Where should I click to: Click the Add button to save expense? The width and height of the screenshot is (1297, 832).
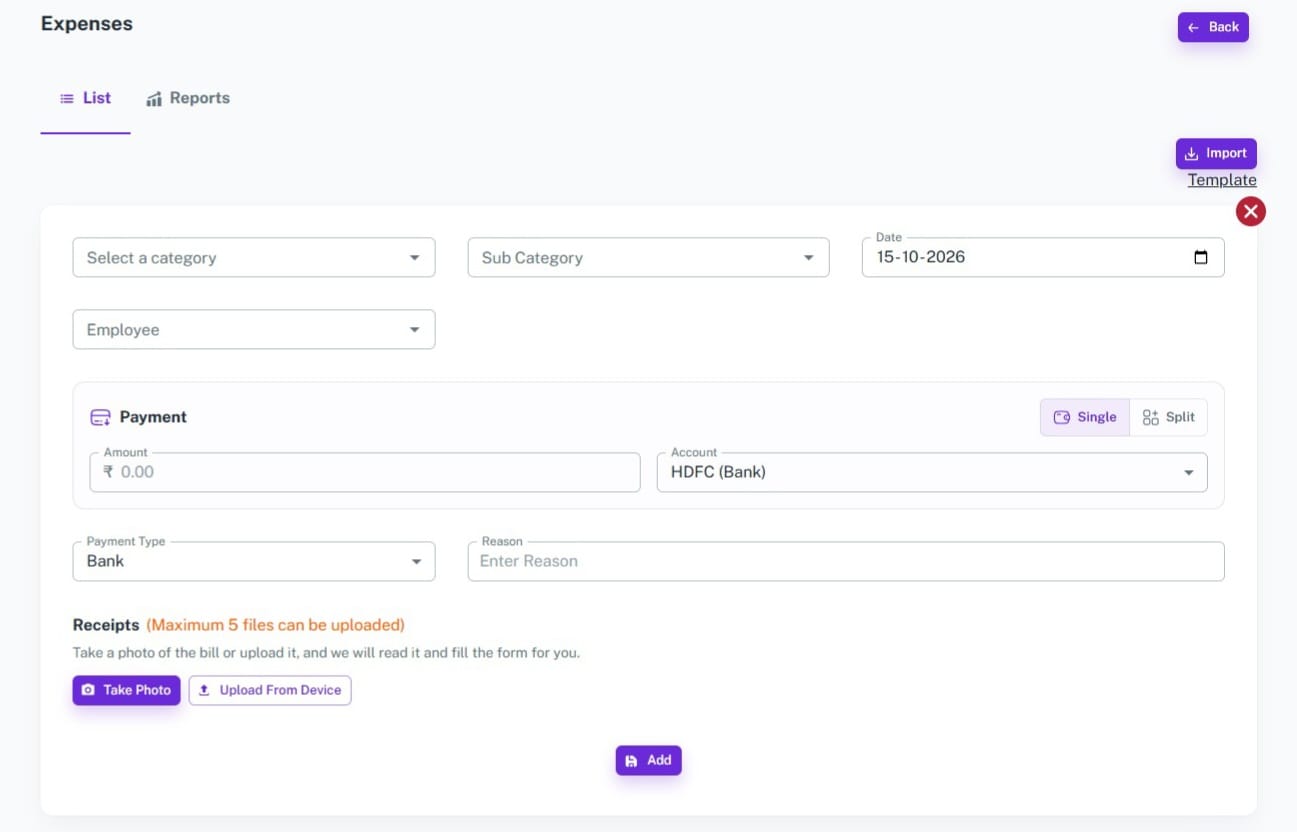click(x=648, y=760)
